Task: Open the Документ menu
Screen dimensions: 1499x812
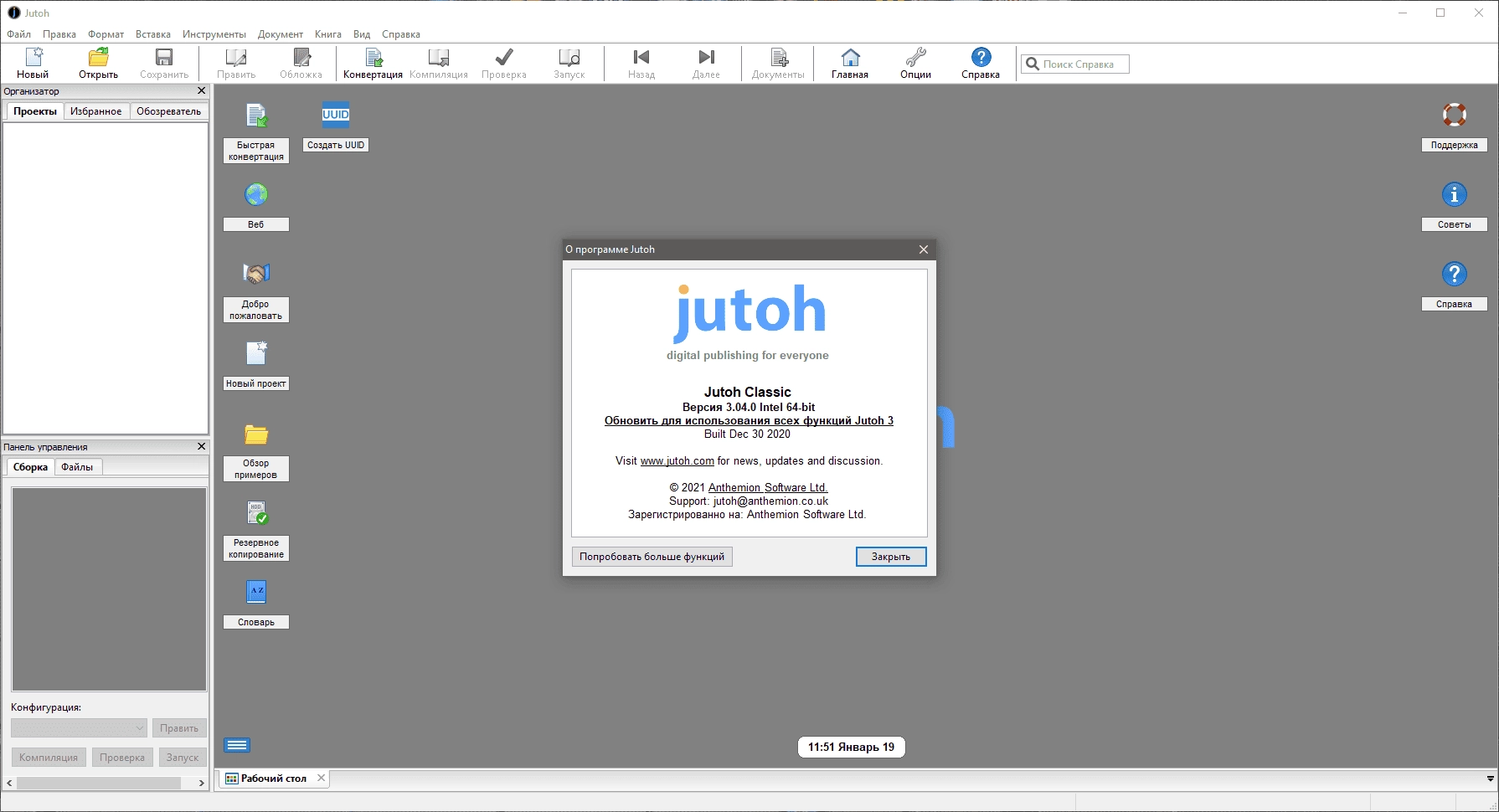Action: pyautogui.click(x=281, y=34)
